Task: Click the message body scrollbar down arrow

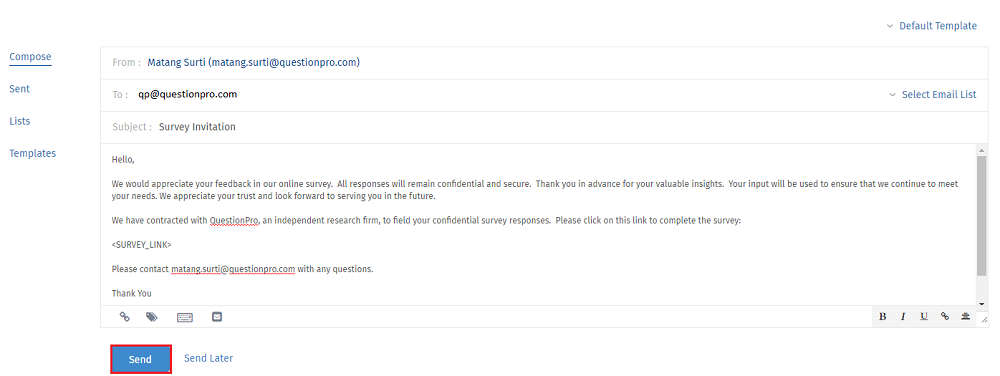Action: pyautogui.click(x=982, y=301)
